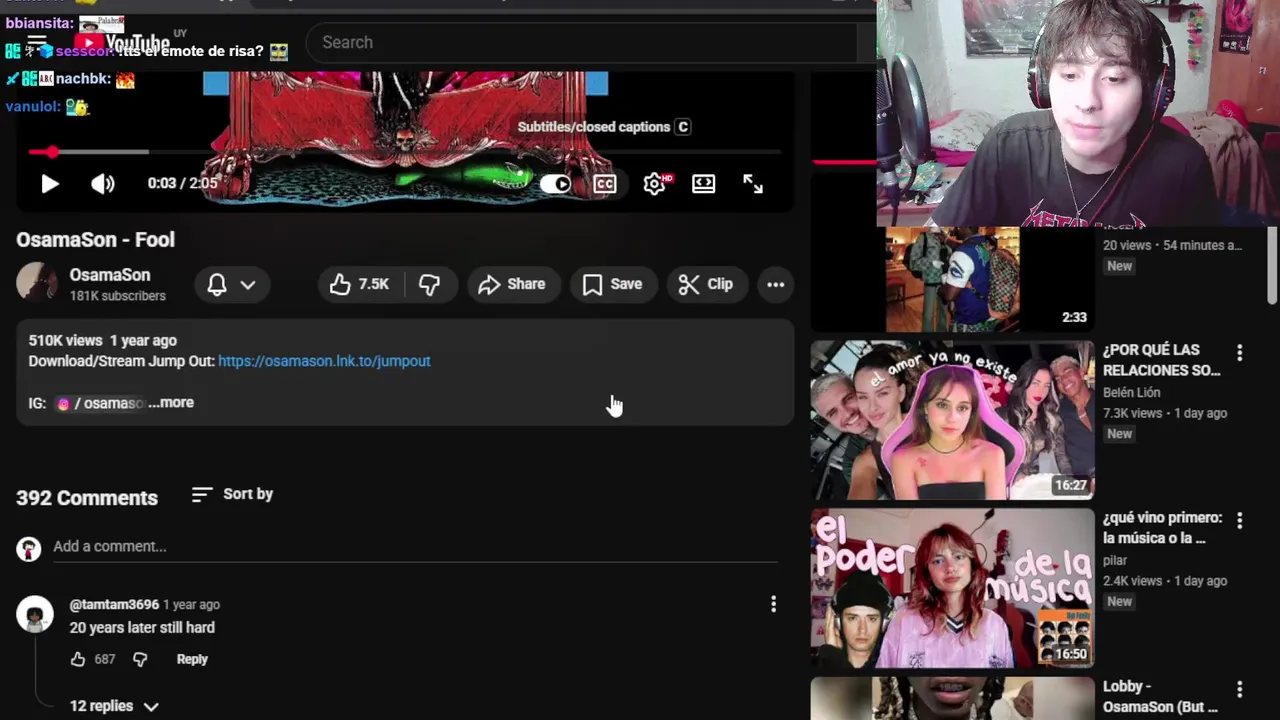Switch to theater mode icon

pyautogui.click(x=704, y=184)
